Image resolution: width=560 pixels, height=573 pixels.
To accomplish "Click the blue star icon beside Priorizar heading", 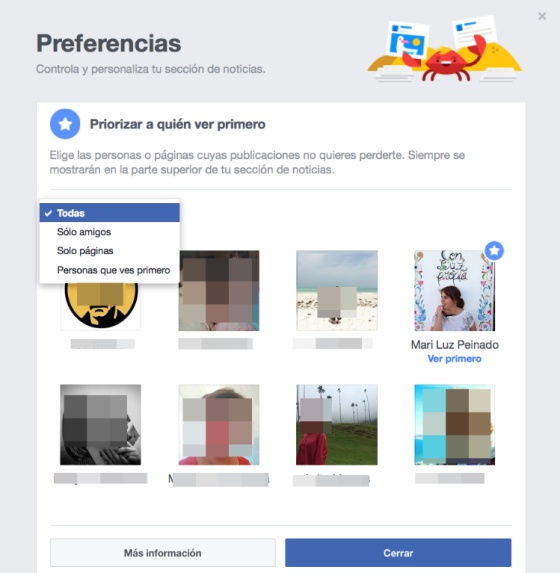I will coord(65,124).
